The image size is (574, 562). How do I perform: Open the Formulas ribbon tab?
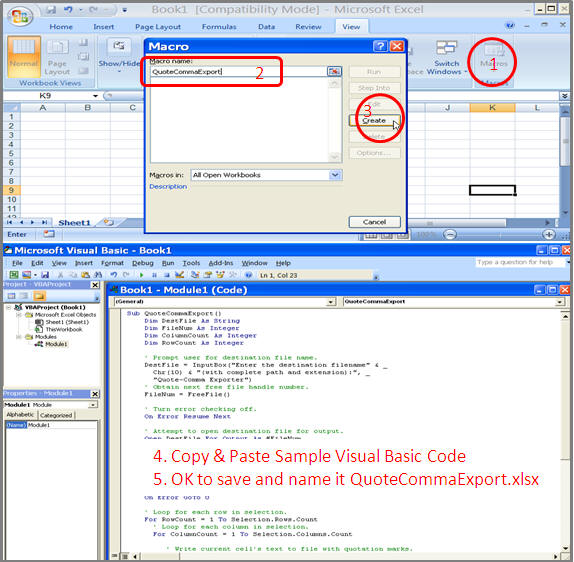[219, 27]
